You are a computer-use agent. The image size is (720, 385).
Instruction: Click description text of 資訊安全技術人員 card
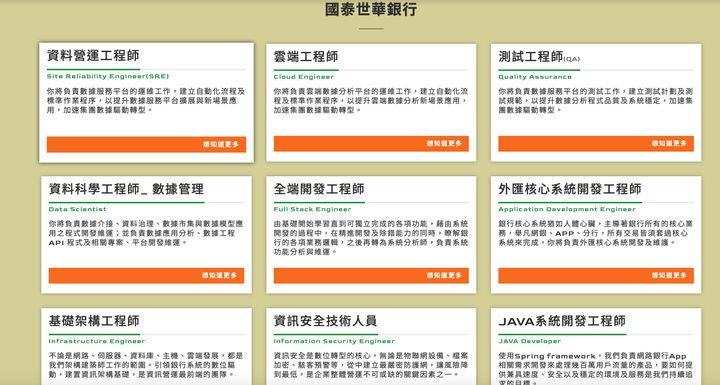point(371,365)
